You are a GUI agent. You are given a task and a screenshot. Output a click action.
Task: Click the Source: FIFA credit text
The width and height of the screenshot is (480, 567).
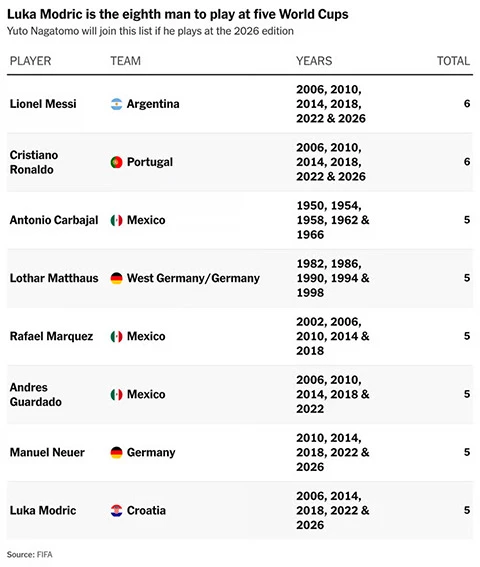30,555
